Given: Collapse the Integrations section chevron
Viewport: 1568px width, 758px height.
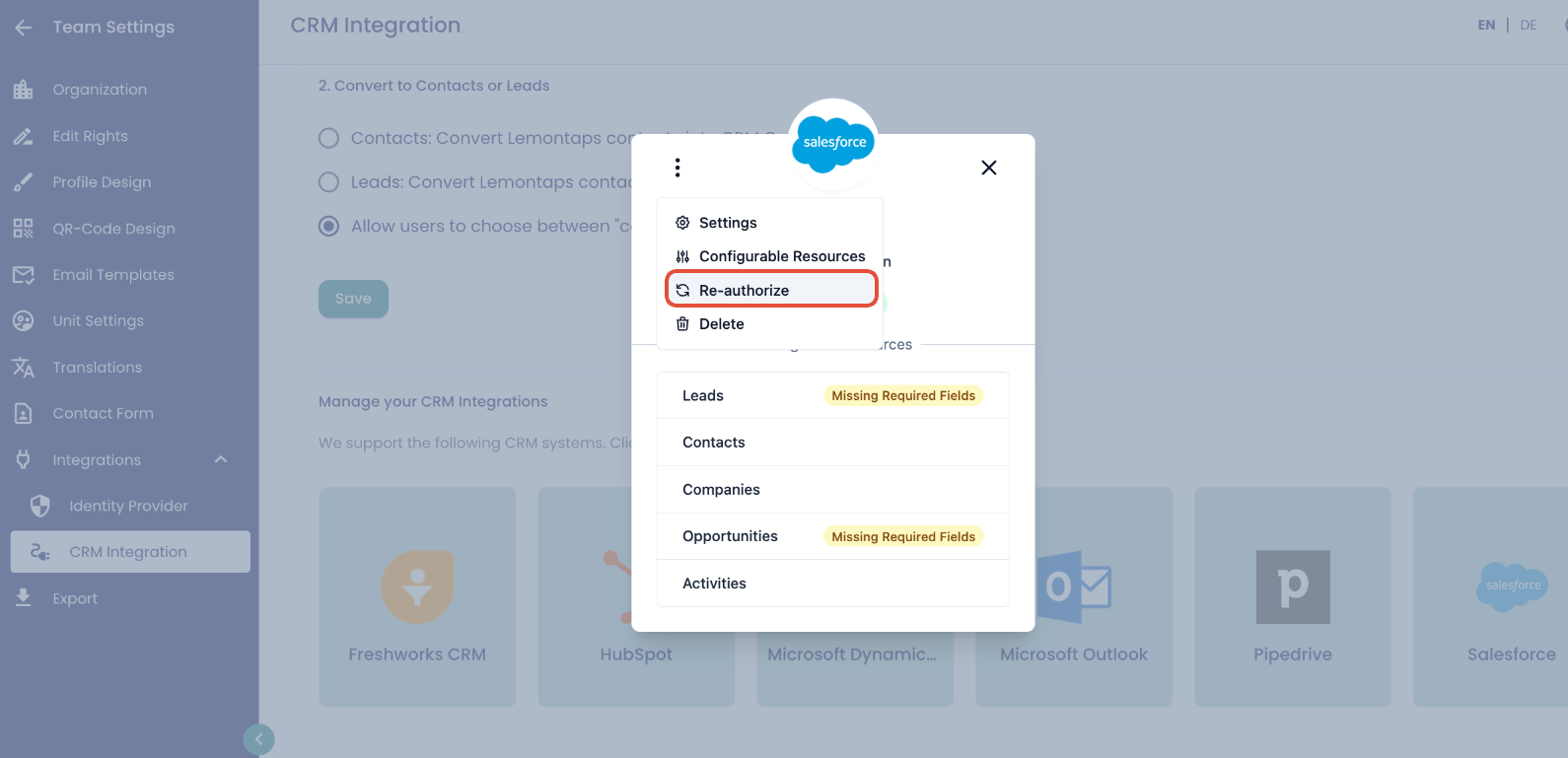Looking at the screenshot, I should (221, 460).
